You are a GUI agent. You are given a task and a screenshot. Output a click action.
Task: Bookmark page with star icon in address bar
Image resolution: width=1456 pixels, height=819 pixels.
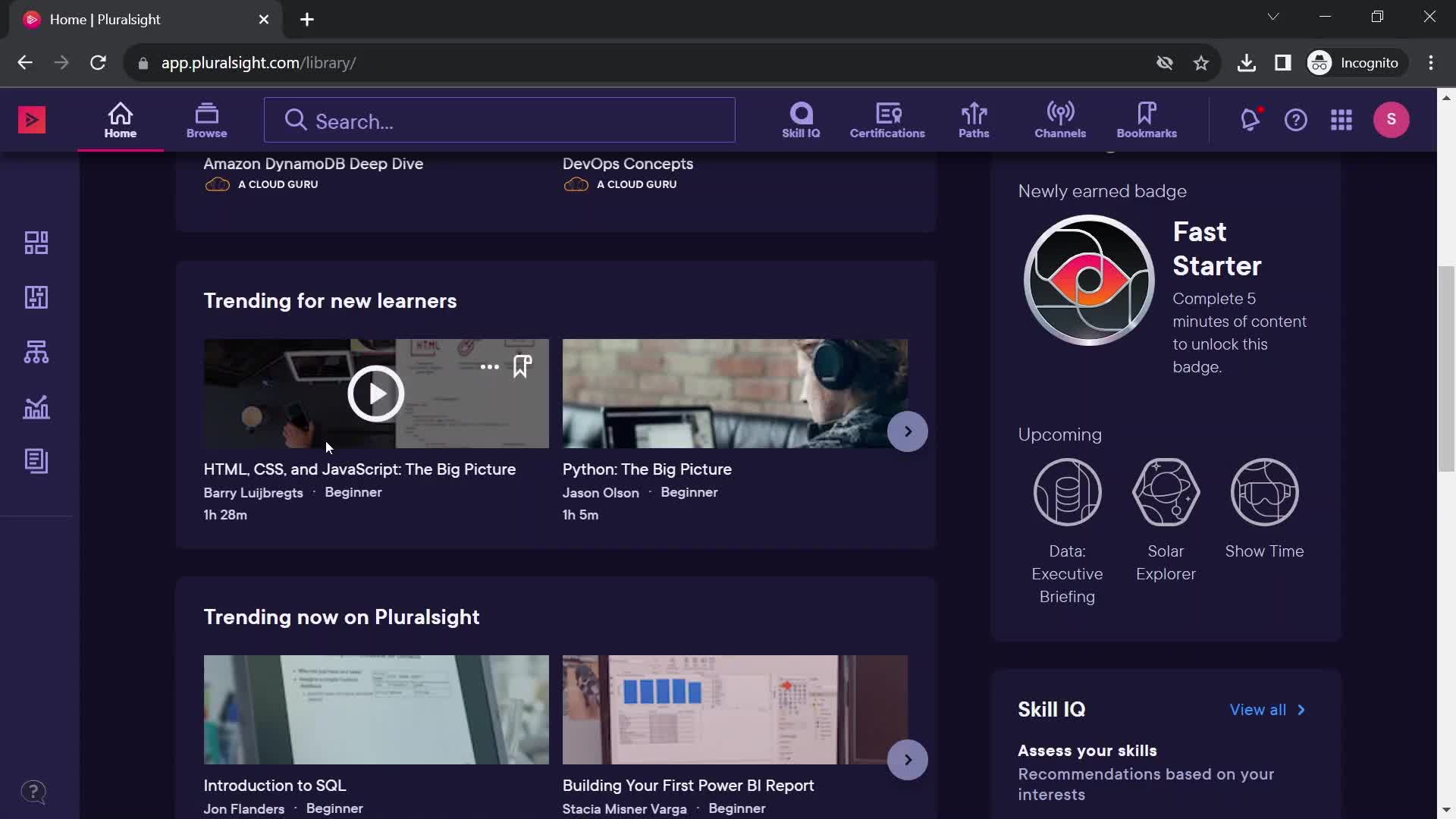pyautogui.click(x=1200, y=63)
